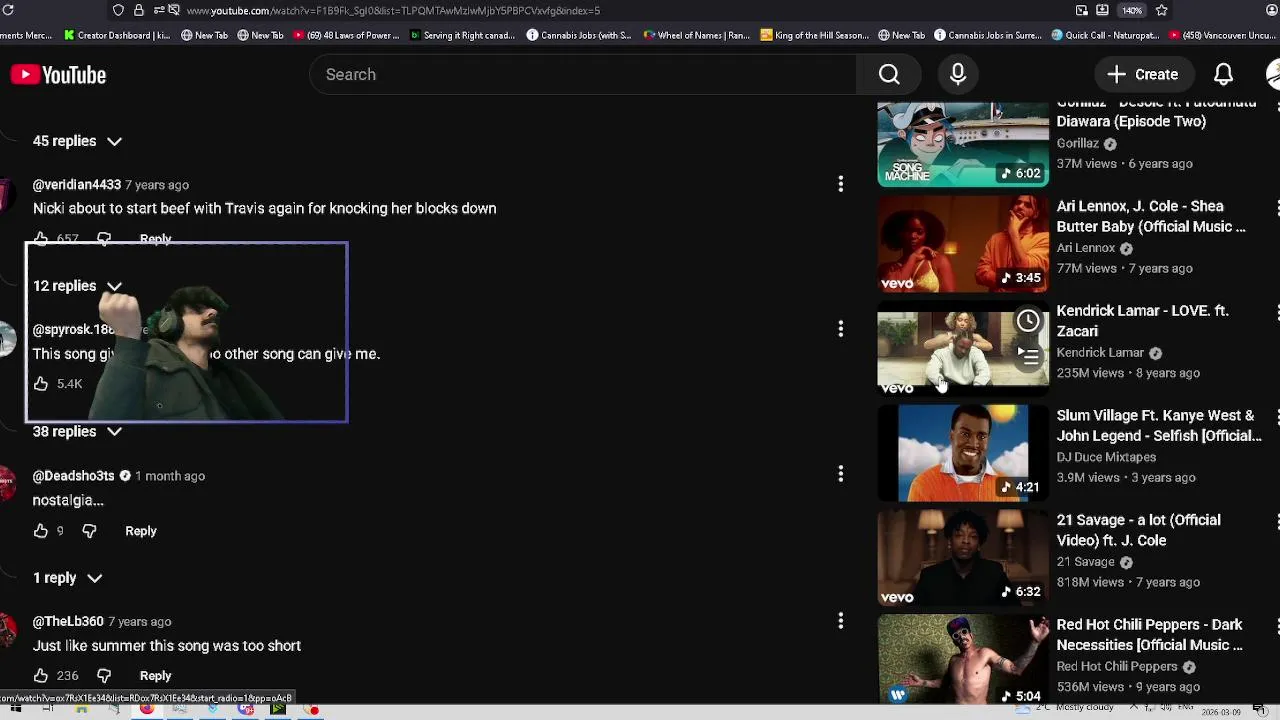Dislike the Nicki about to start beef comment

coord(104,239)
